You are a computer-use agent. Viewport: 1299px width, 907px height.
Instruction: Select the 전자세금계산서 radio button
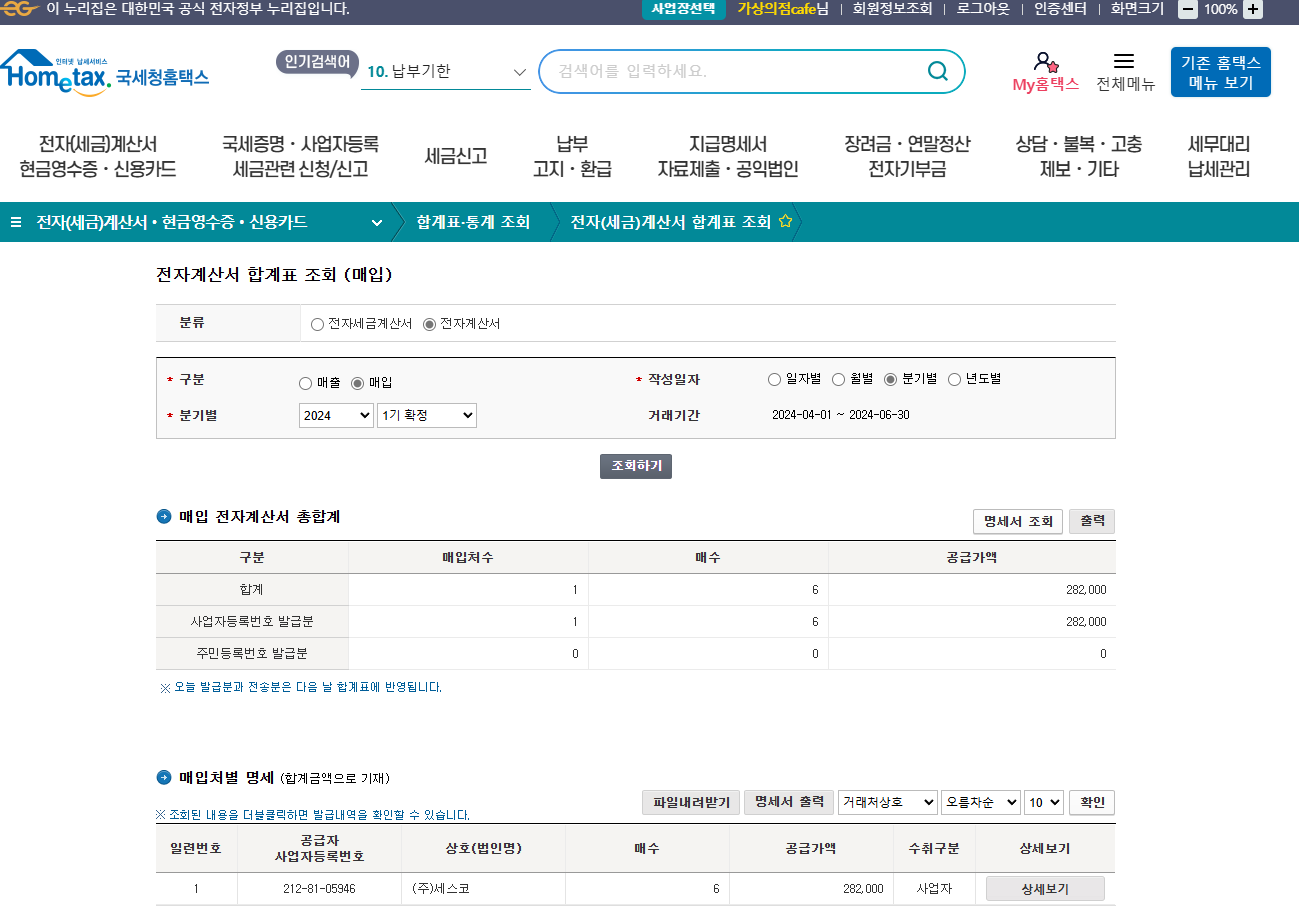click(318, 324)
